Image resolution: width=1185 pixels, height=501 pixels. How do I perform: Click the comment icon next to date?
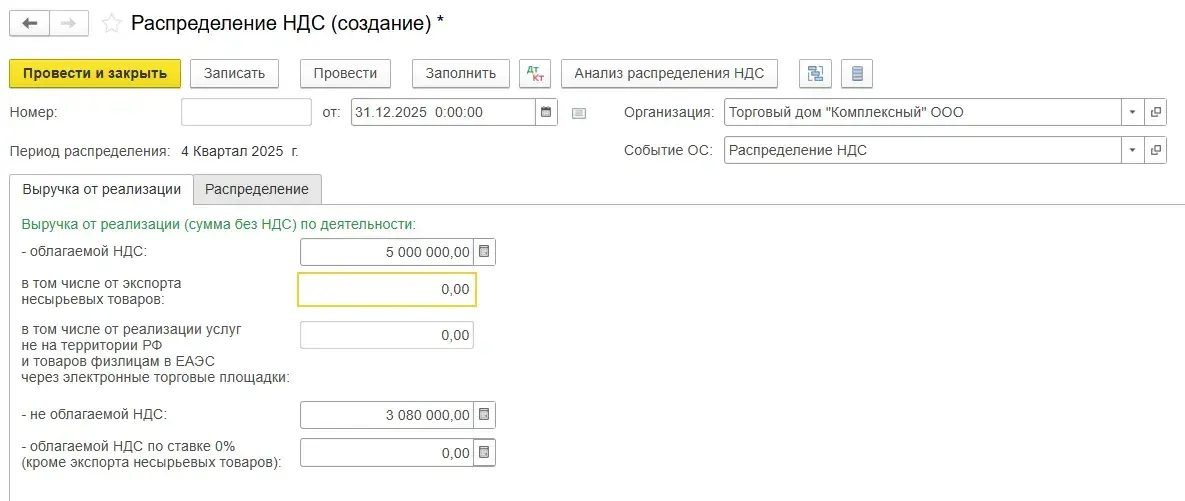(x=578, y=113)
